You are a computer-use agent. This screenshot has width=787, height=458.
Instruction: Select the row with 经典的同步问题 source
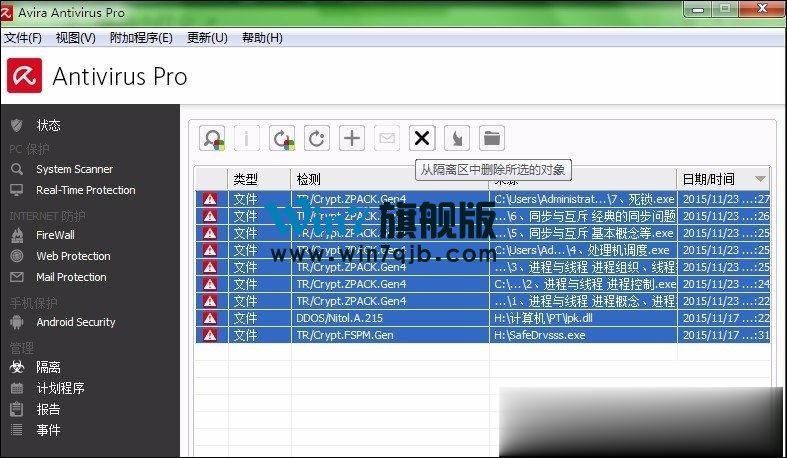pyautogui.click(x=483, y=216)
